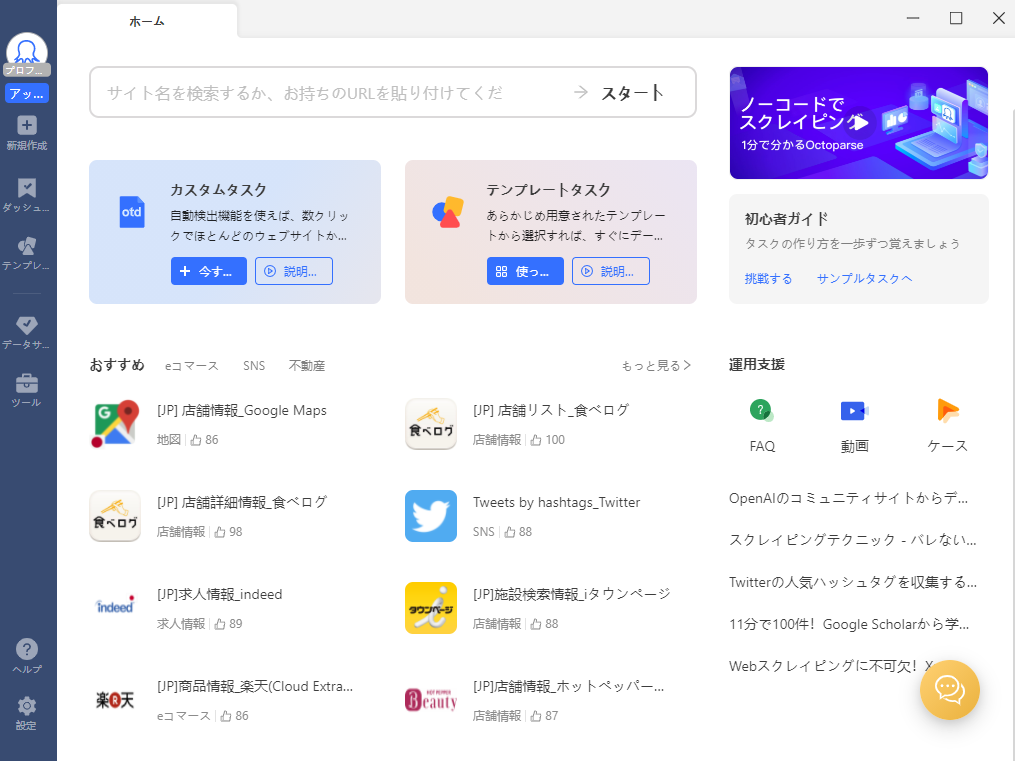Open [JP]求人情報_indeed template
The image size is (1015, 761).
pyautogui.click(x=219, y=594)
